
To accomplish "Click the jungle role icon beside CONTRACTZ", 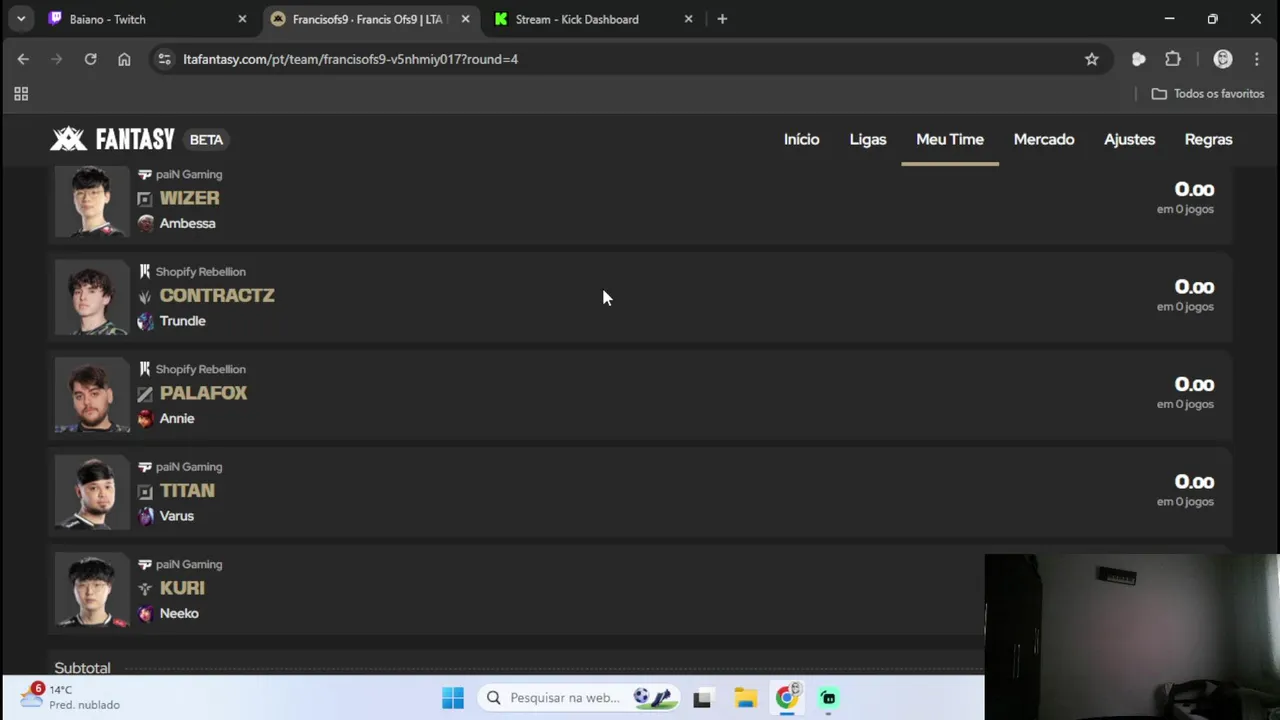I will (x=145, y=296).
